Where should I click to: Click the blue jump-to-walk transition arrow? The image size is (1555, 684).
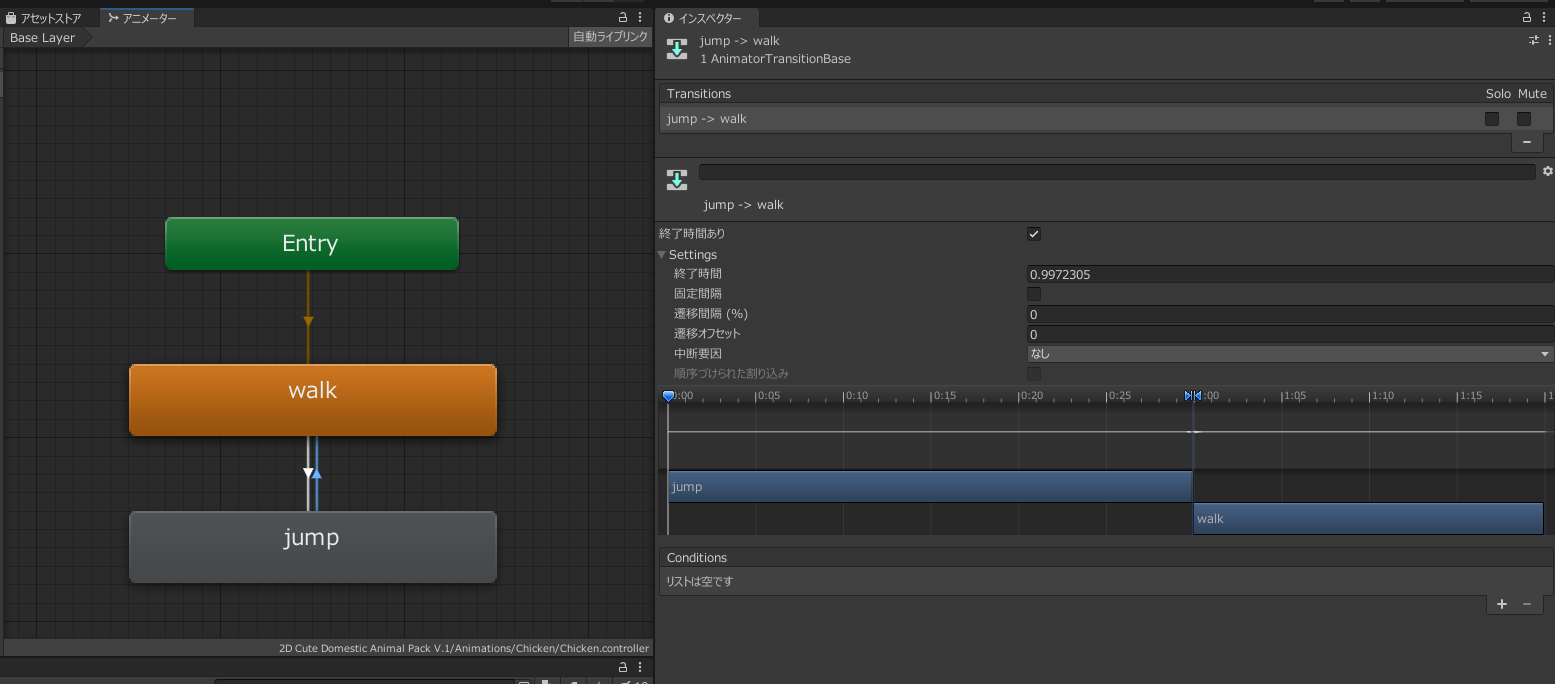tap(317, 473)
